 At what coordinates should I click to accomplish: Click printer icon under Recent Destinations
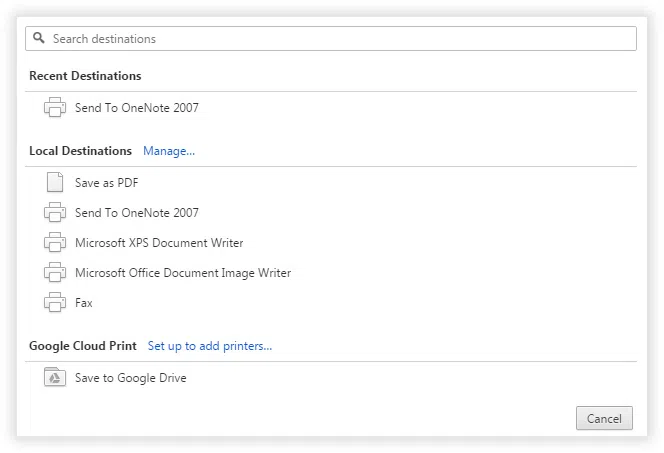click(x=55, y=108)
